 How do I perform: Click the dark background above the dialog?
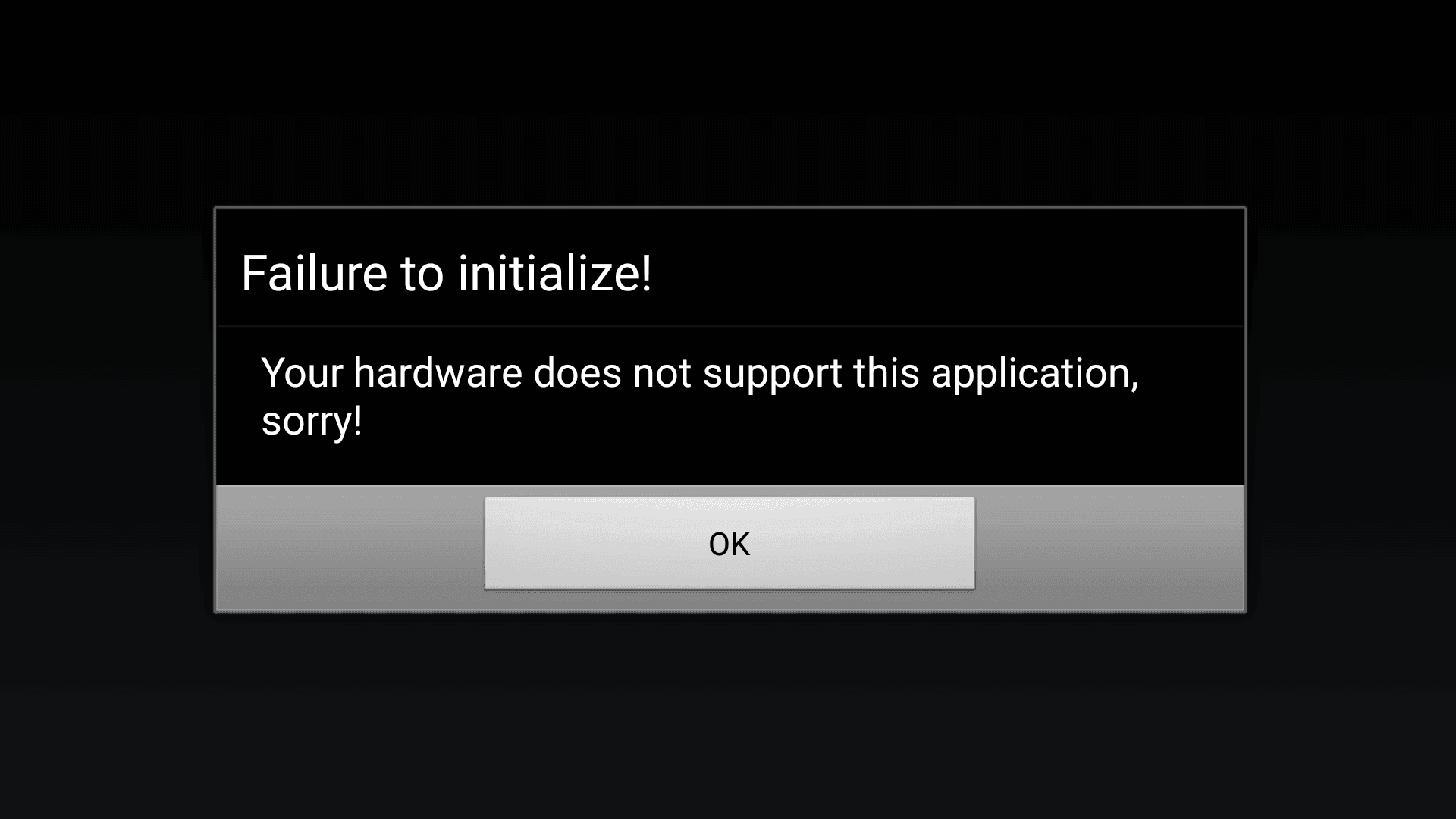click(728, 102)
